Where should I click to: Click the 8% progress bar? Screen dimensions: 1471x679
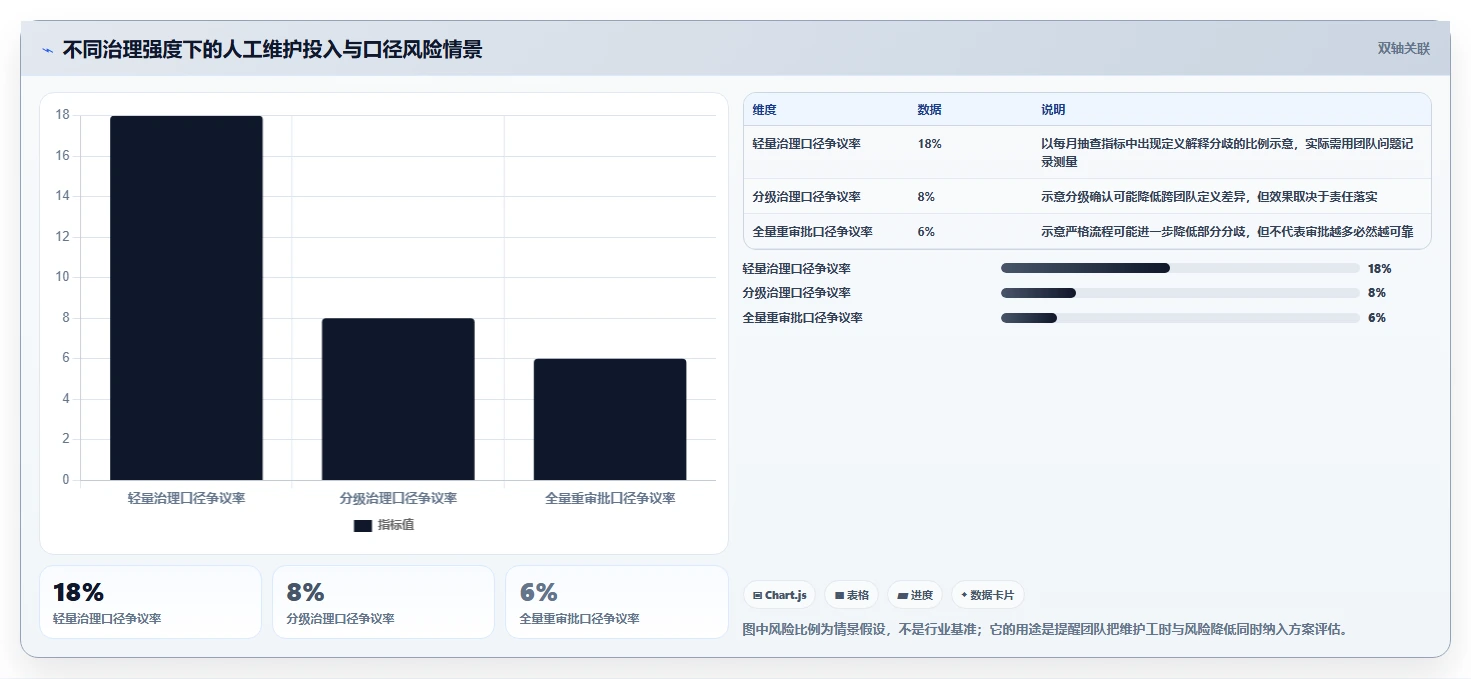coord(1180,293)
